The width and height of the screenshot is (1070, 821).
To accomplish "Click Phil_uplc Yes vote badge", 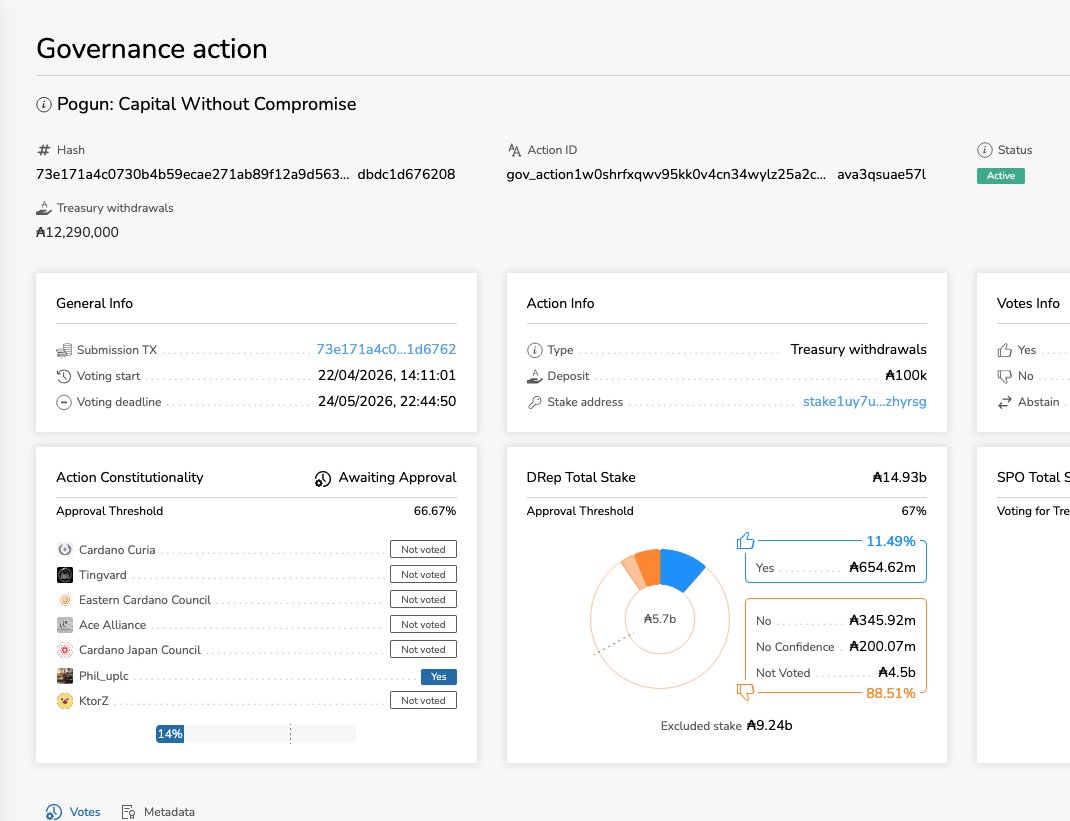I will coord(439,676).
